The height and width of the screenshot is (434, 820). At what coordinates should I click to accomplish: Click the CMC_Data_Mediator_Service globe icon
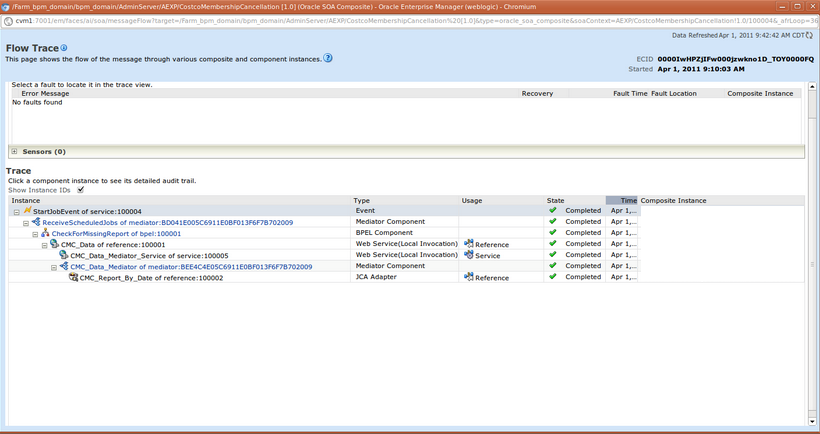[x=64, y=255]
